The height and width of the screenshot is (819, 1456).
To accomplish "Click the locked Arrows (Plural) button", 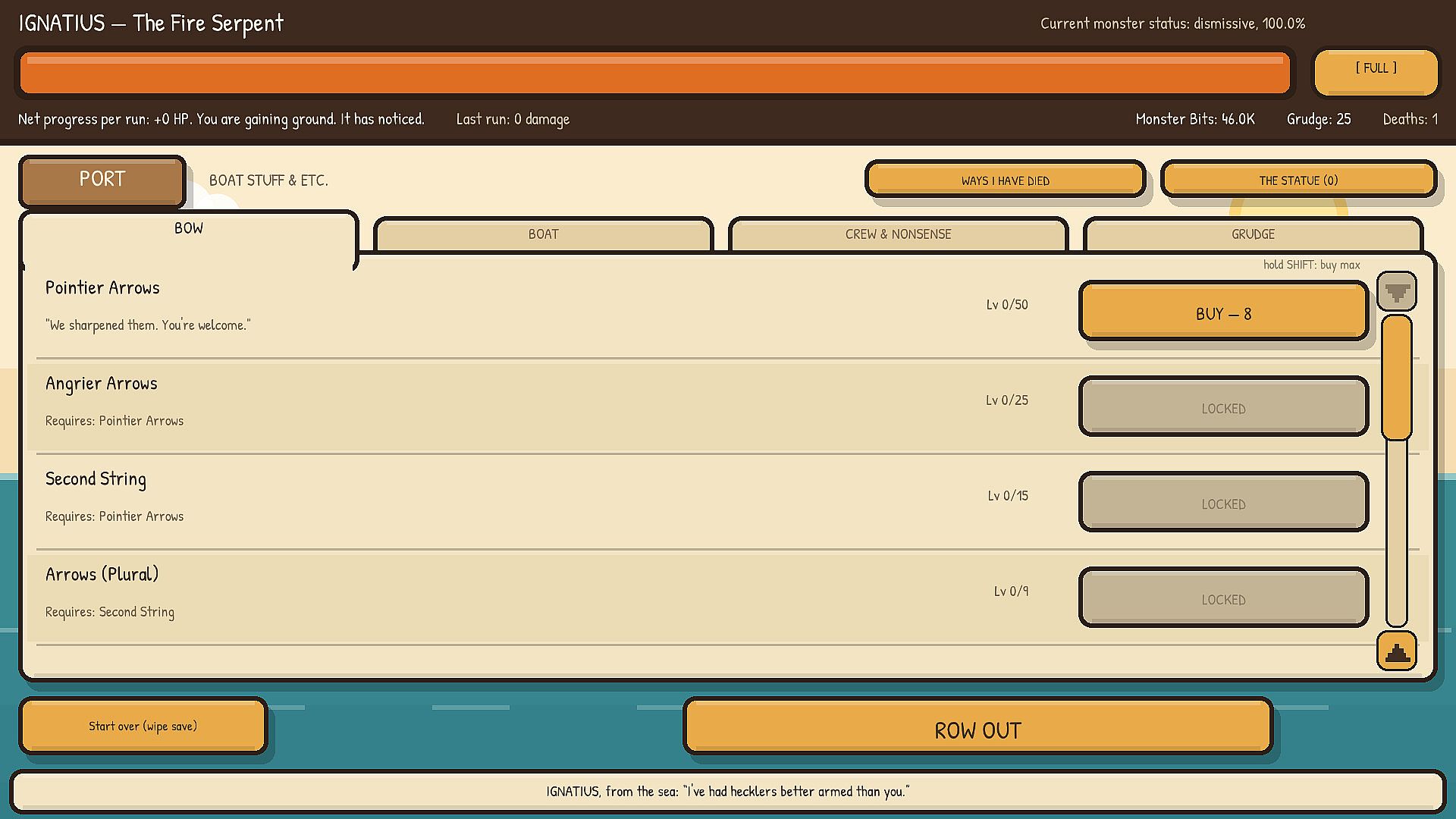I will [x=1223, y=598].
